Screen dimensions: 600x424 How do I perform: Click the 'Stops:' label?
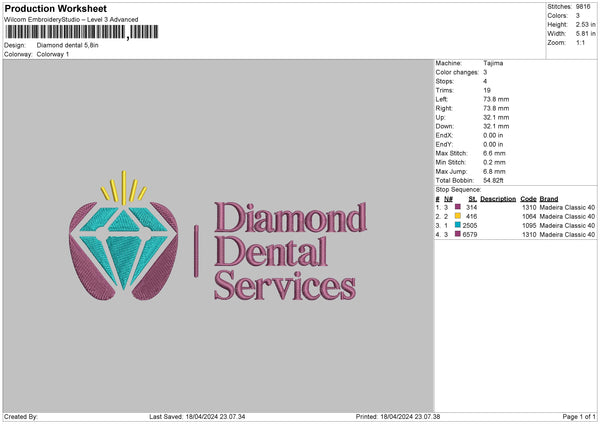(x=445, y=81)
